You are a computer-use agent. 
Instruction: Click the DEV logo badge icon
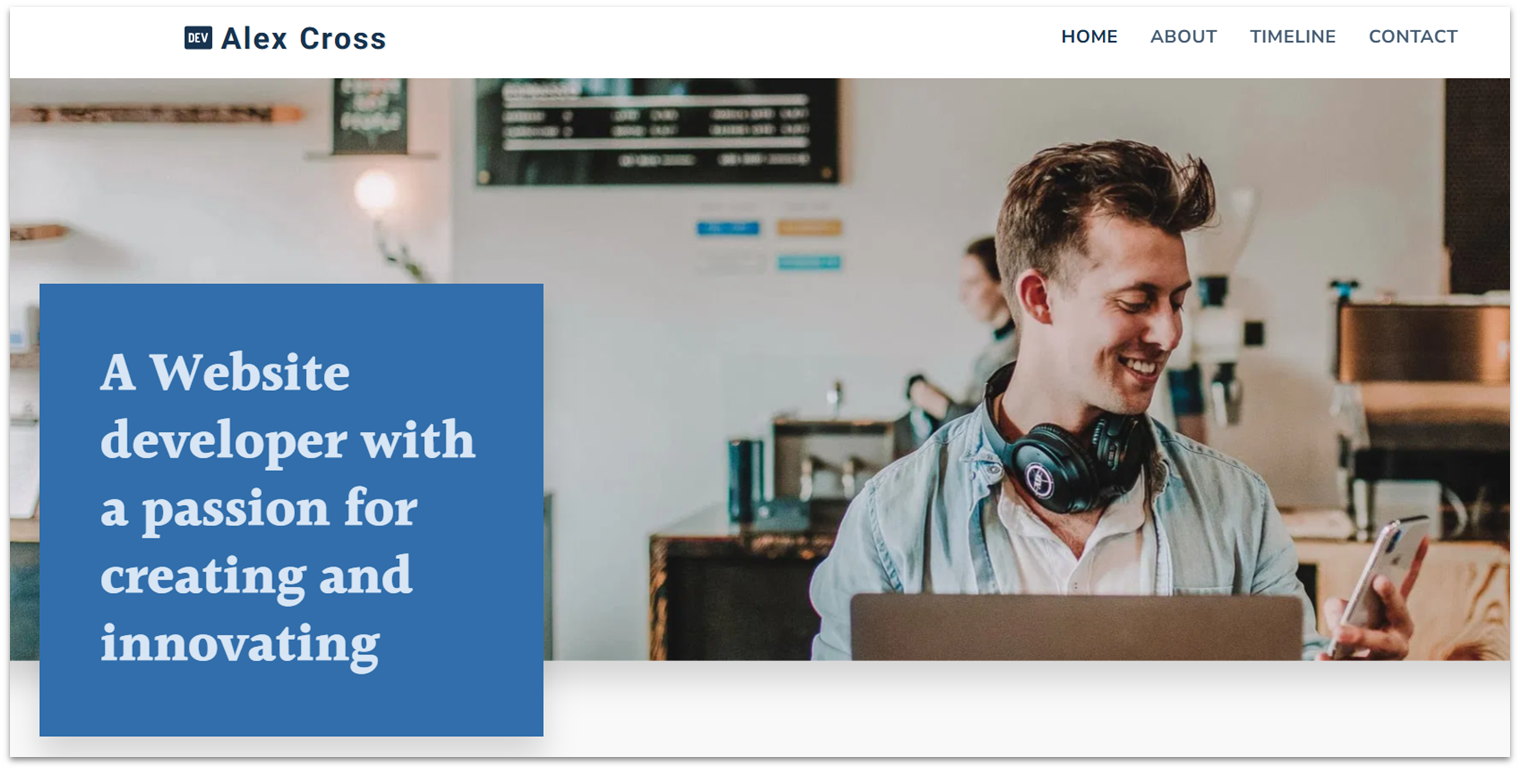198,38
